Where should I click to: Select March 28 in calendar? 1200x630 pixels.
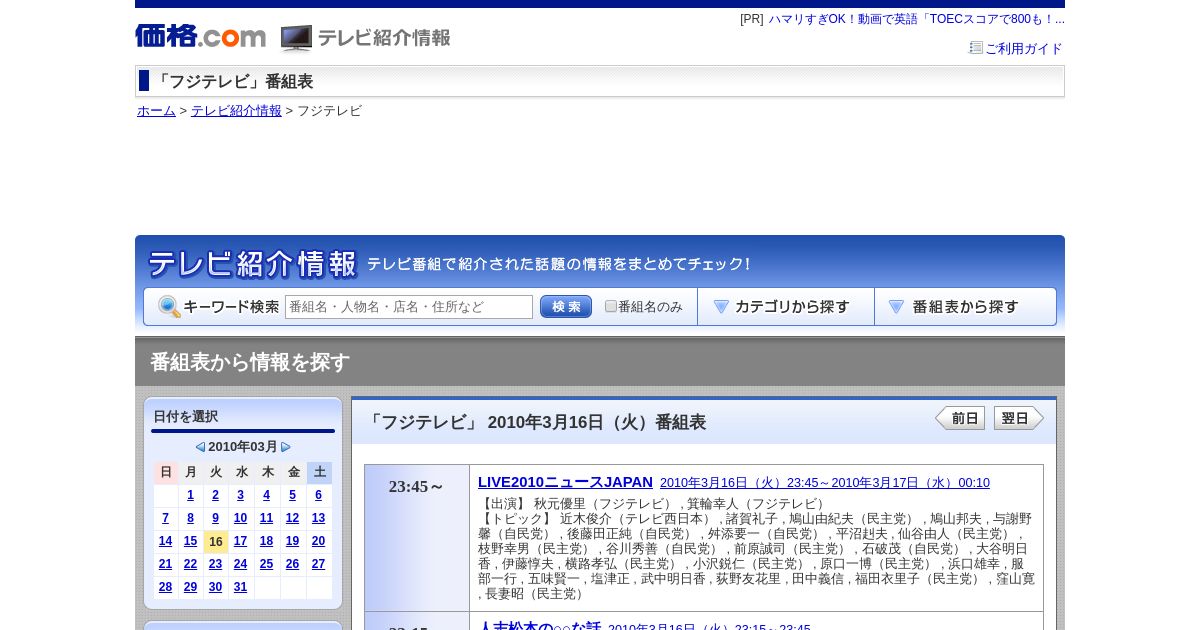click(x=165, y=587)
